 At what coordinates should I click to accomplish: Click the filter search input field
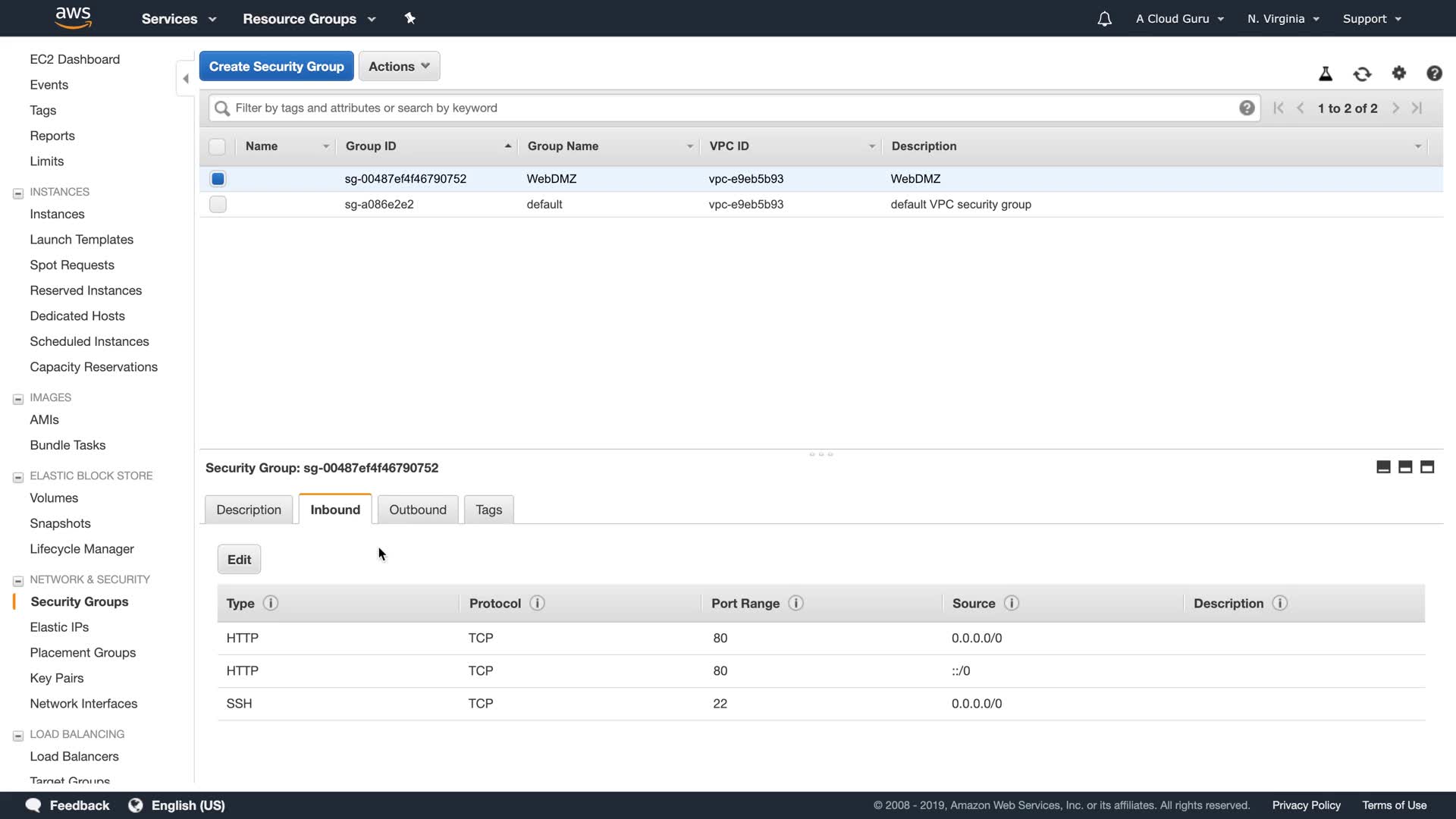[x=728, y=108]
